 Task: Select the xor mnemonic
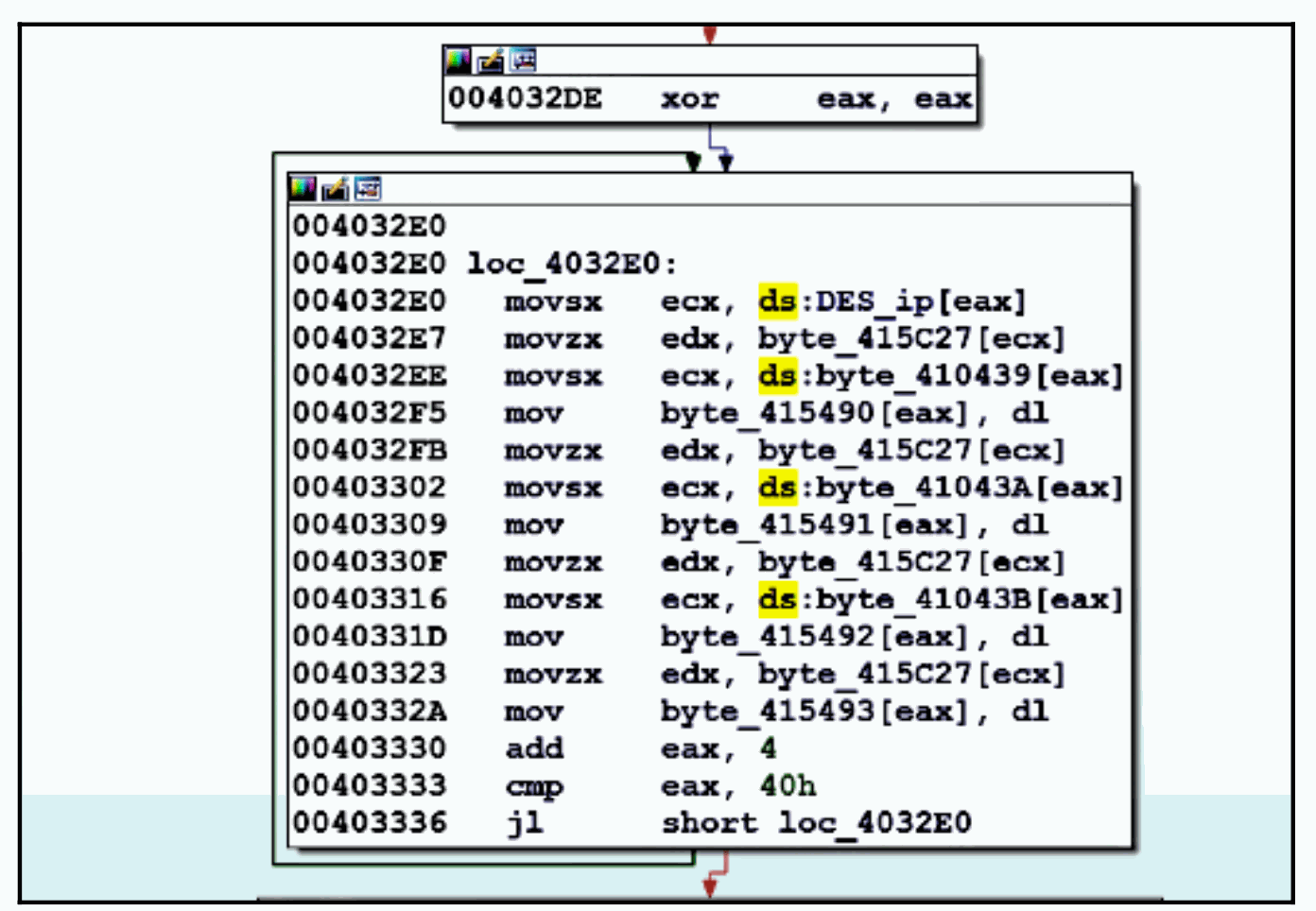pos(690,98)
